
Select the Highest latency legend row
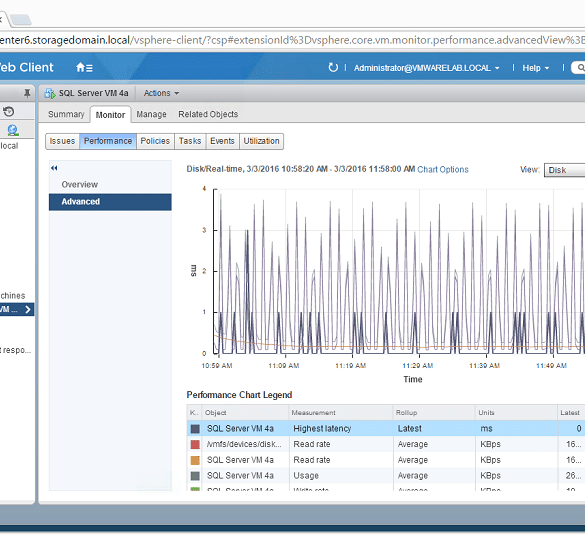[x=386, y=429]
